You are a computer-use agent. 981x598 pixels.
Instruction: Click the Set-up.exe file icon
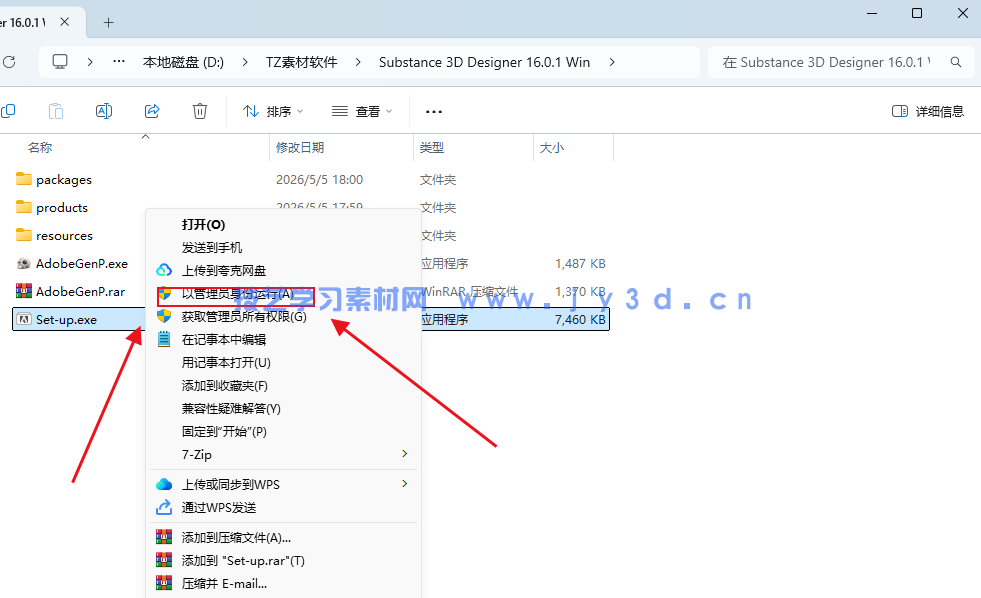tap(24, 319)
